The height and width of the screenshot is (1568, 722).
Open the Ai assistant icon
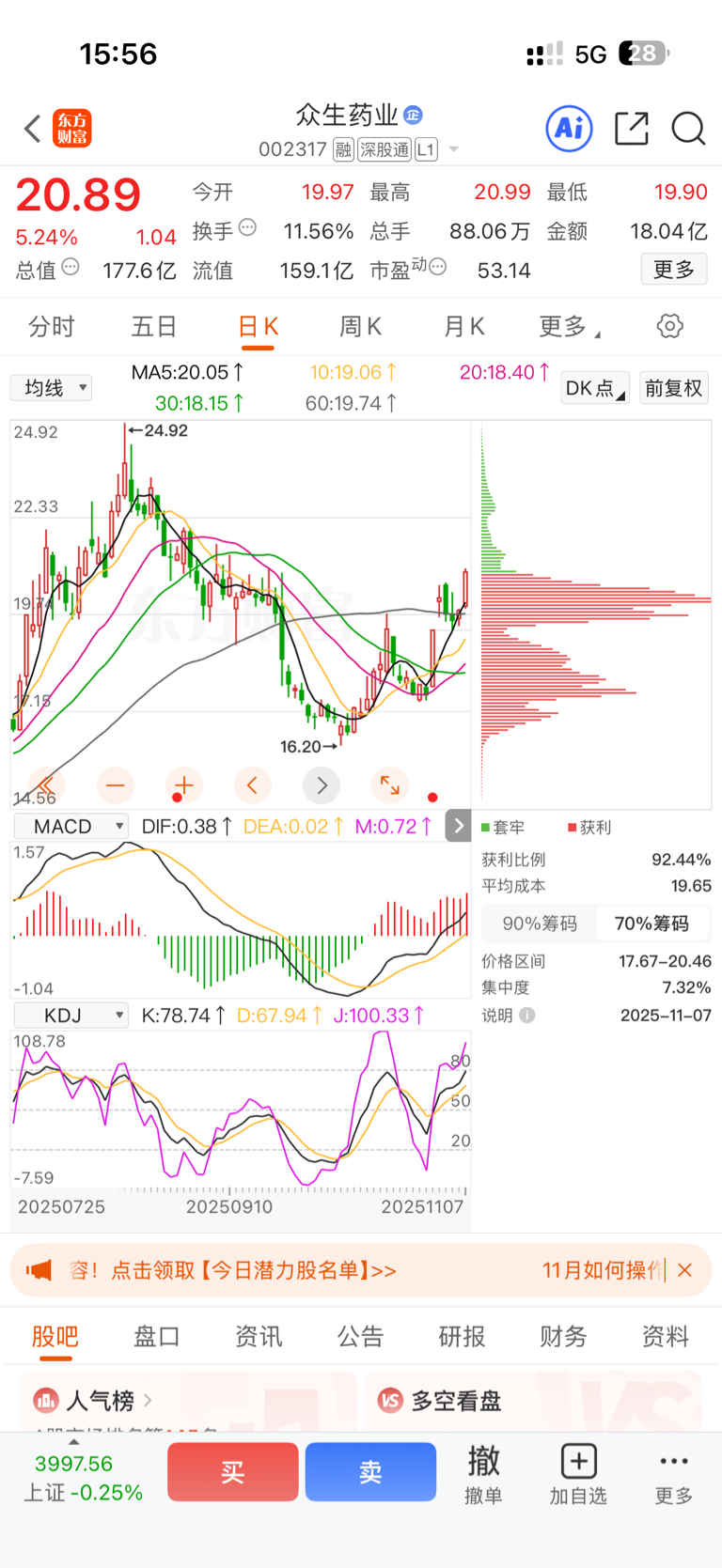tap(570, 129)
